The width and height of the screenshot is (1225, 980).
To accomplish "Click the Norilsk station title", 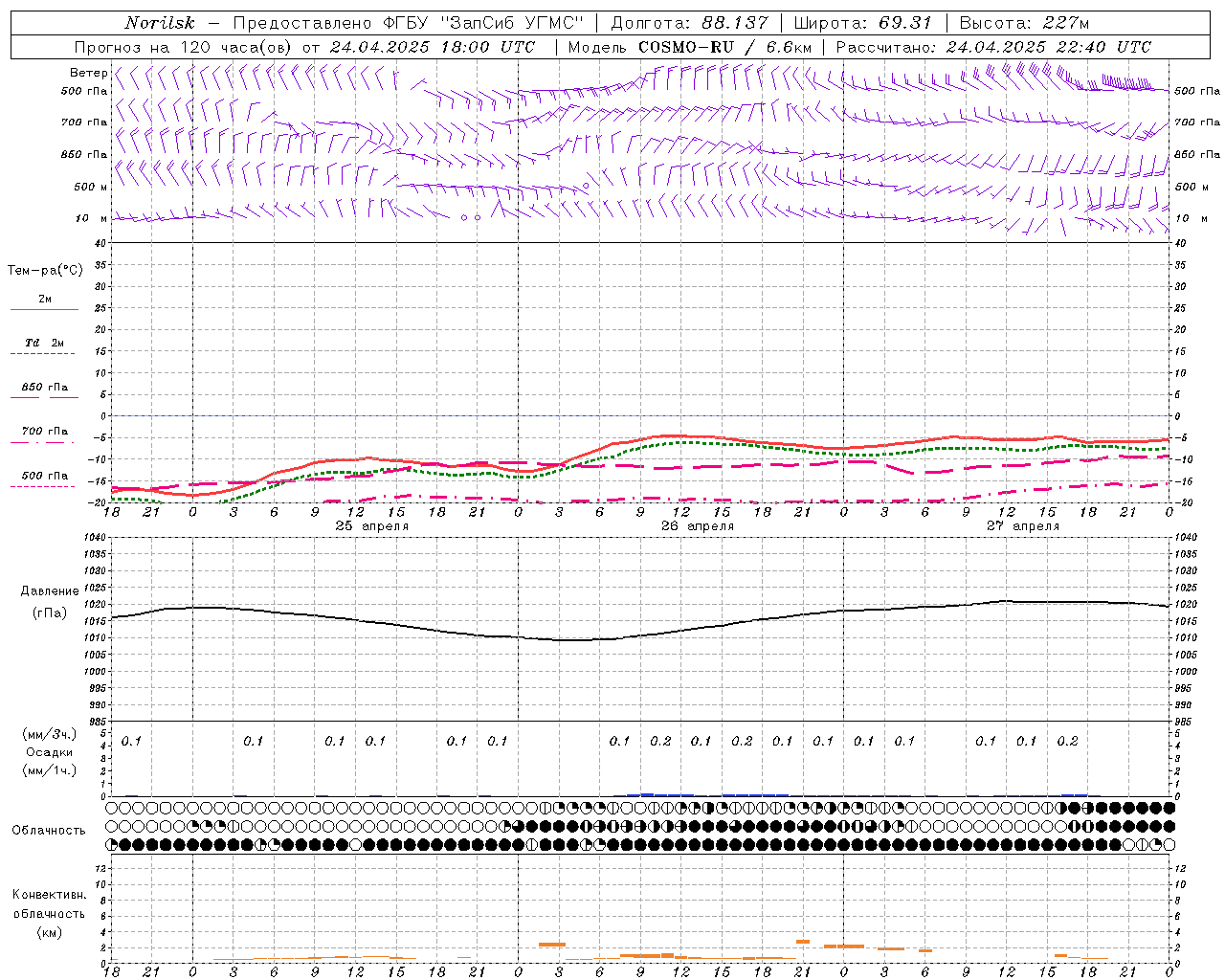I will 160,23.
